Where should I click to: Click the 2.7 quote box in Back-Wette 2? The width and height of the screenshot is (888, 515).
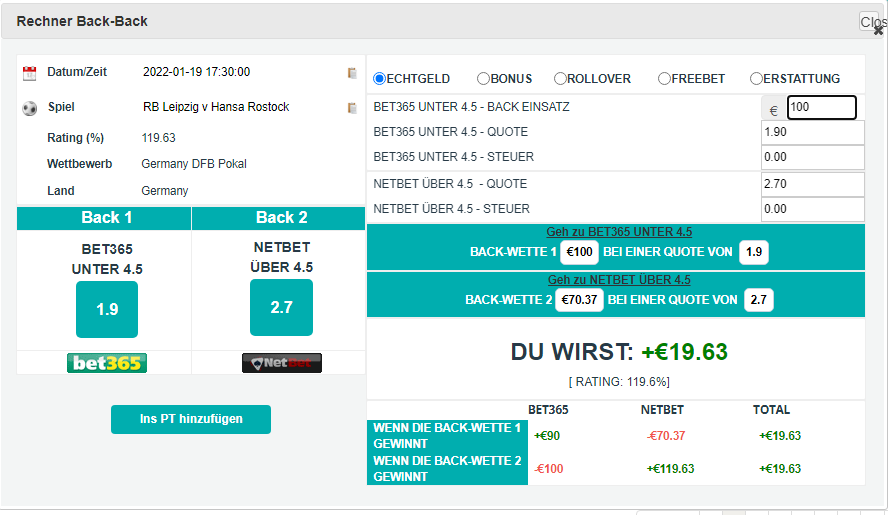[x=758, y=300]
